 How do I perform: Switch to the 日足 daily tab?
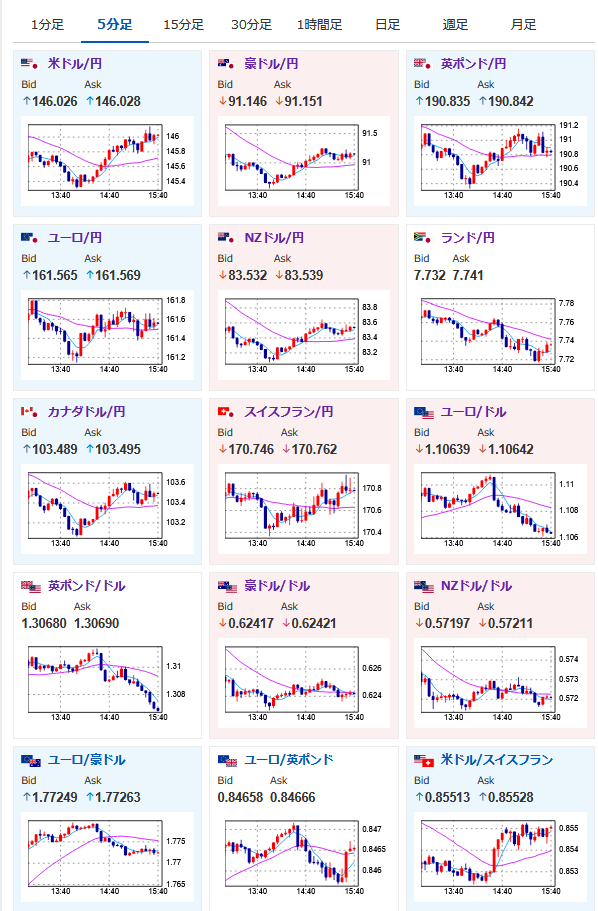(387, 25)
